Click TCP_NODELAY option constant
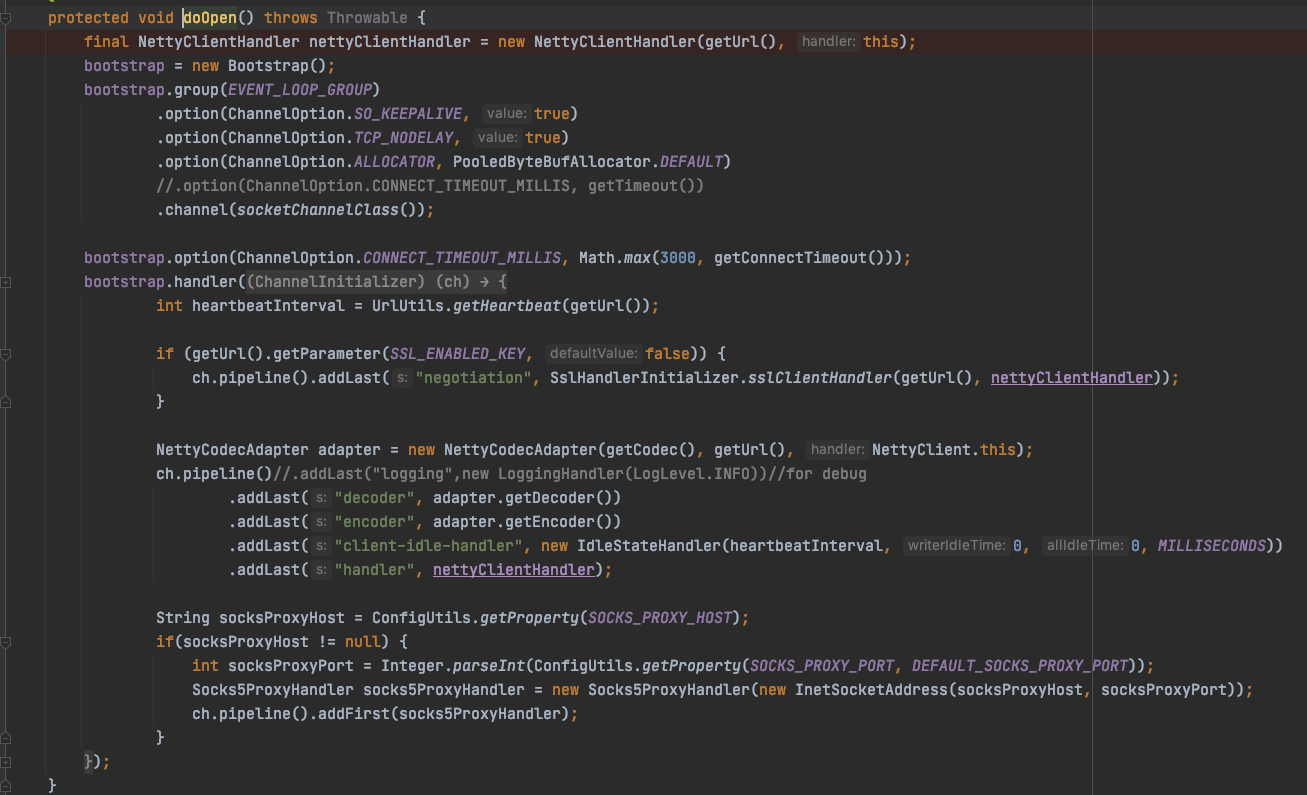This screenshot has width=1307, height=795. (x=403, y=138)
